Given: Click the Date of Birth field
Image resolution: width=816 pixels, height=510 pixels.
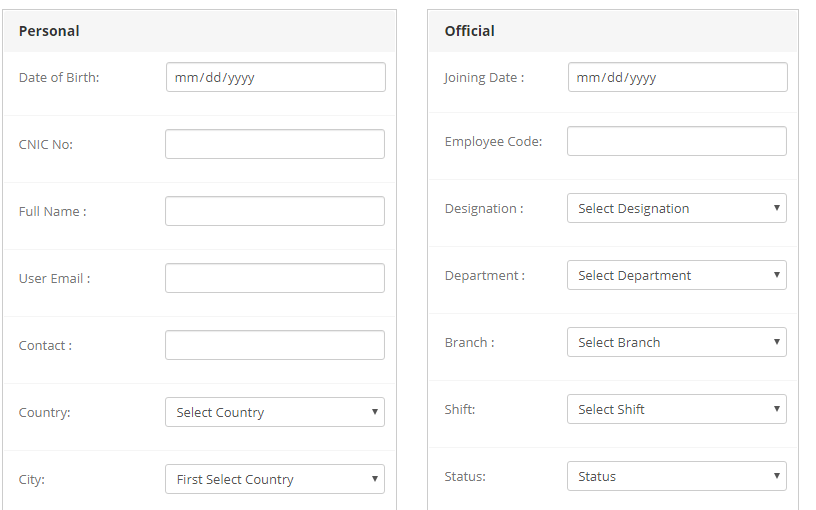Looking at the screenshot, I should click(276, 77).
